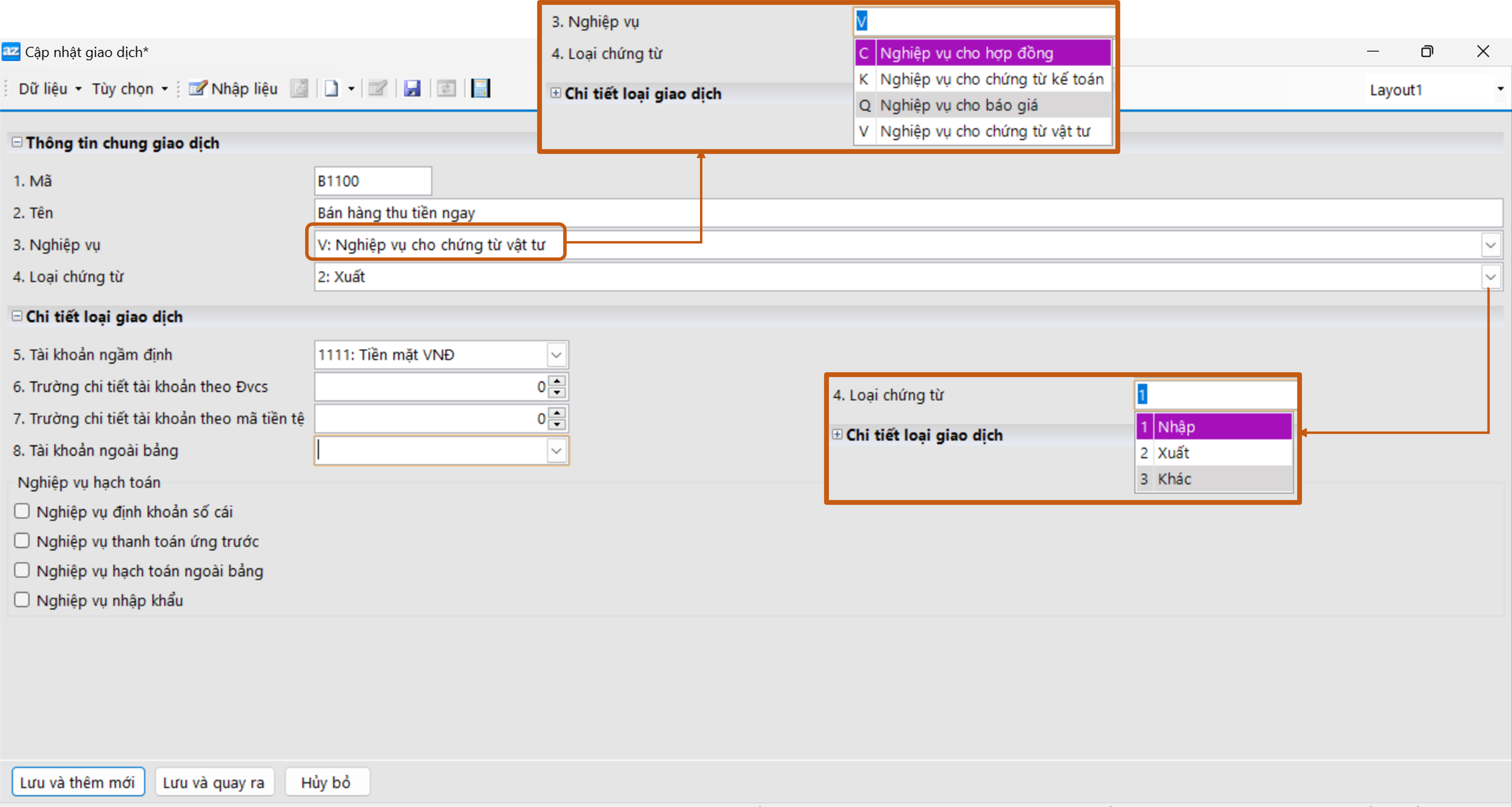Enable Nghiệp vụ định khoản sổ cái checkbox
Screen dimensions: 1512x807
pyautogui.click(x=22, y=511)
